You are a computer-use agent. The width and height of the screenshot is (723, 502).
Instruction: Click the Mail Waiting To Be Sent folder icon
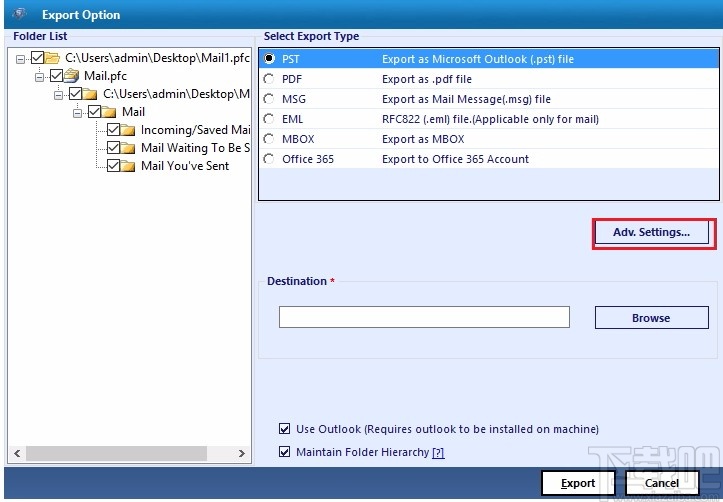tap(128, 148)
